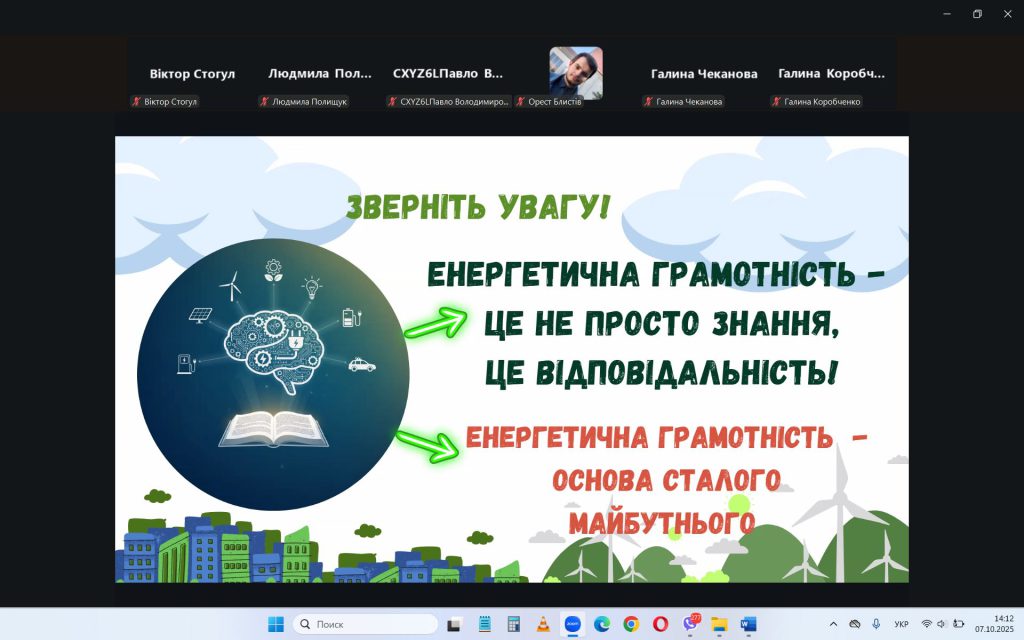Click muted mic icon beside Галина Коробченко label
The image size is (1024, 640).
(x=776, y=101)
